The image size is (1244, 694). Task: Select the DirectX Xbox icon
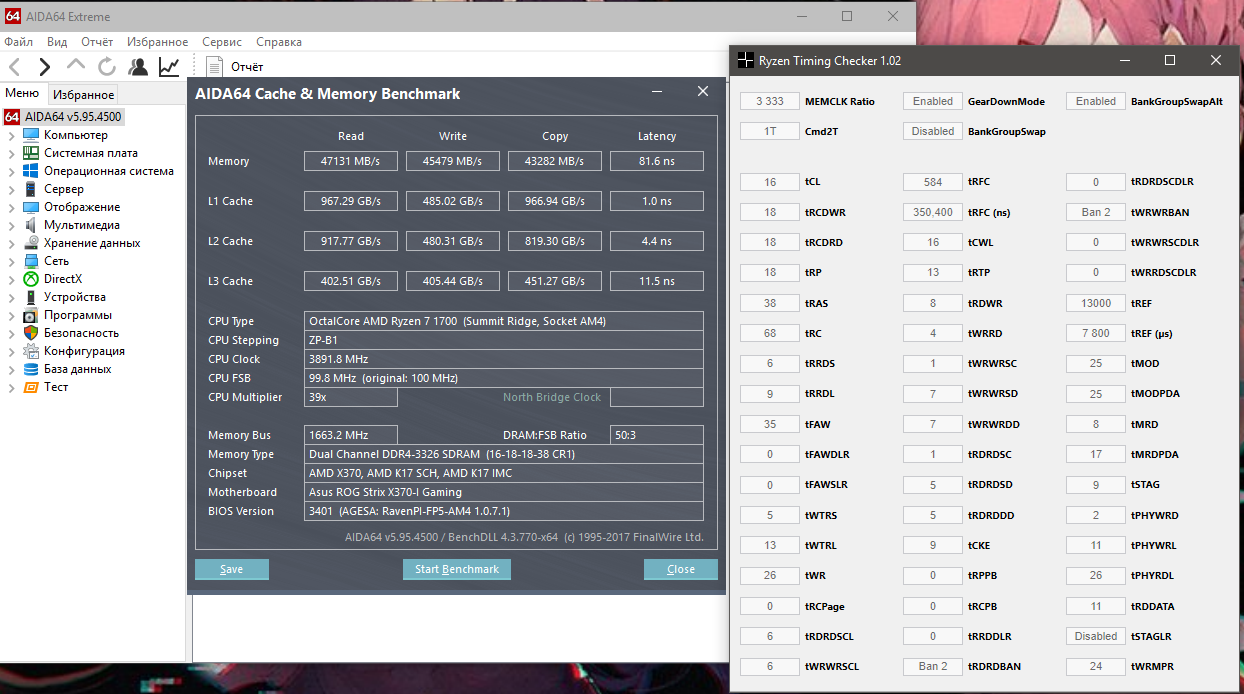(31, 279)
